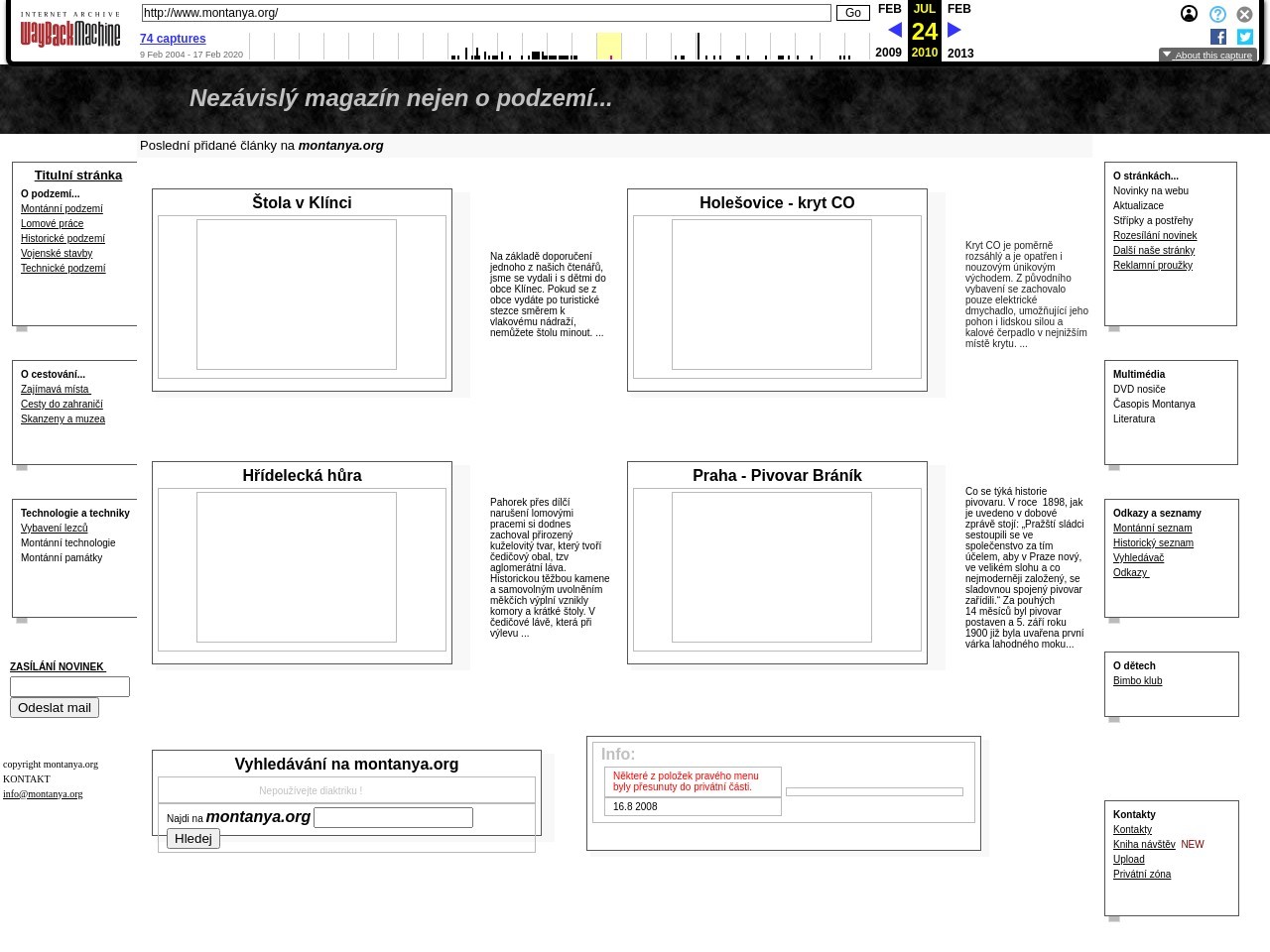
Task: Open the 74 captures link
Action: point(173,39)
